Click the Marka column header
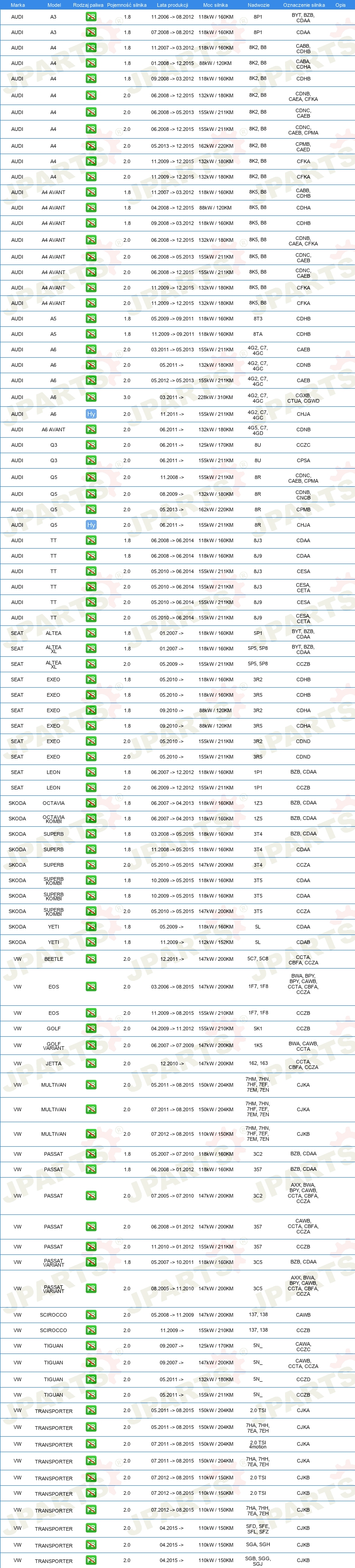The image size is (355, 1568). point(18,5)
